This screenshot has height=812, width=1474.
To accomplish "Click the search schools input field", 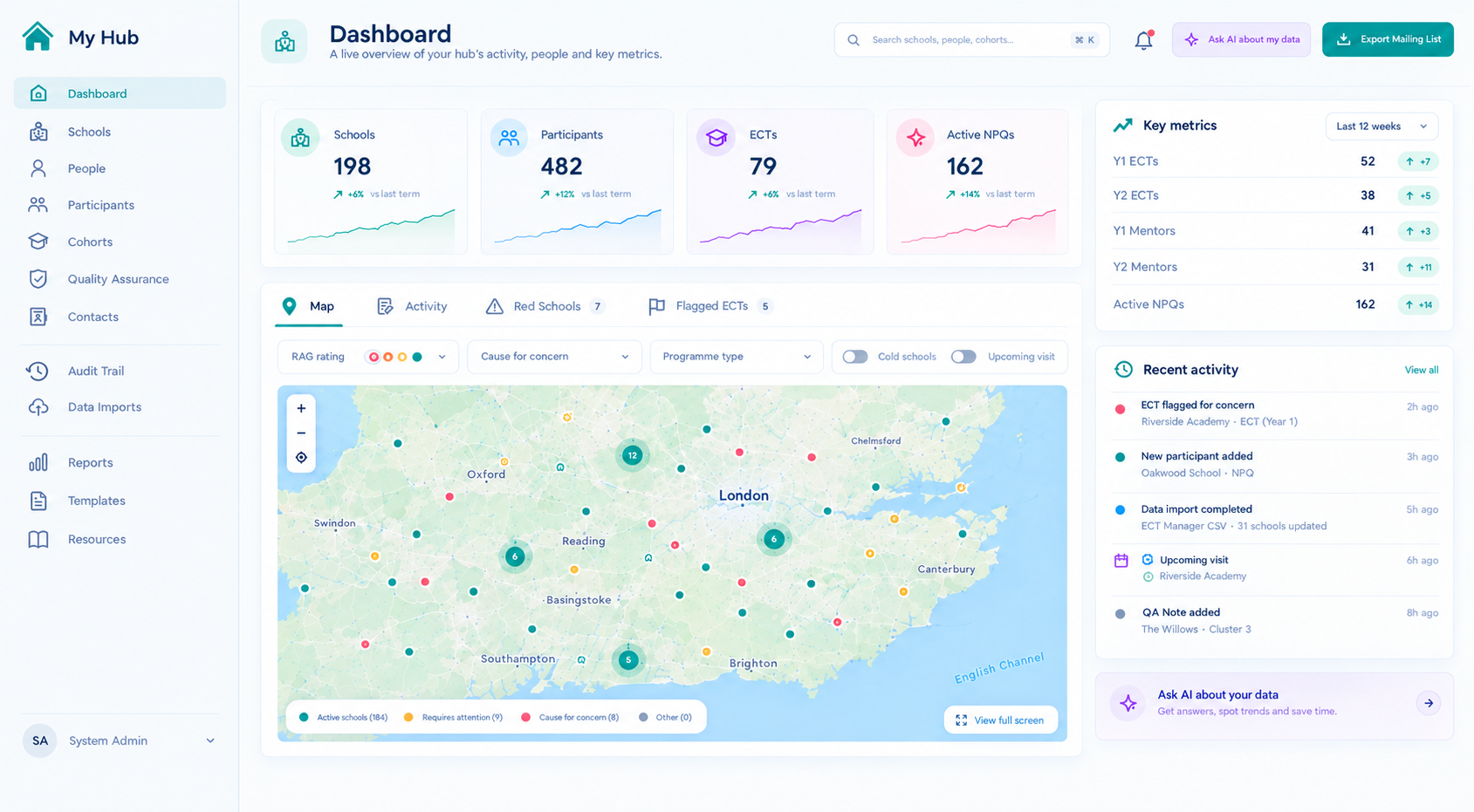I will click(971, 40).
